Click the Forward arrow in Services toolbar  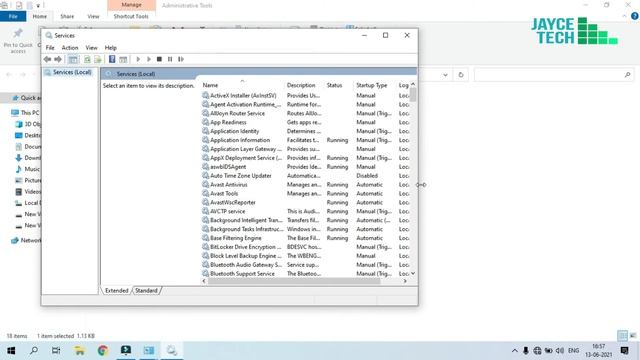[x=58, y=60]
